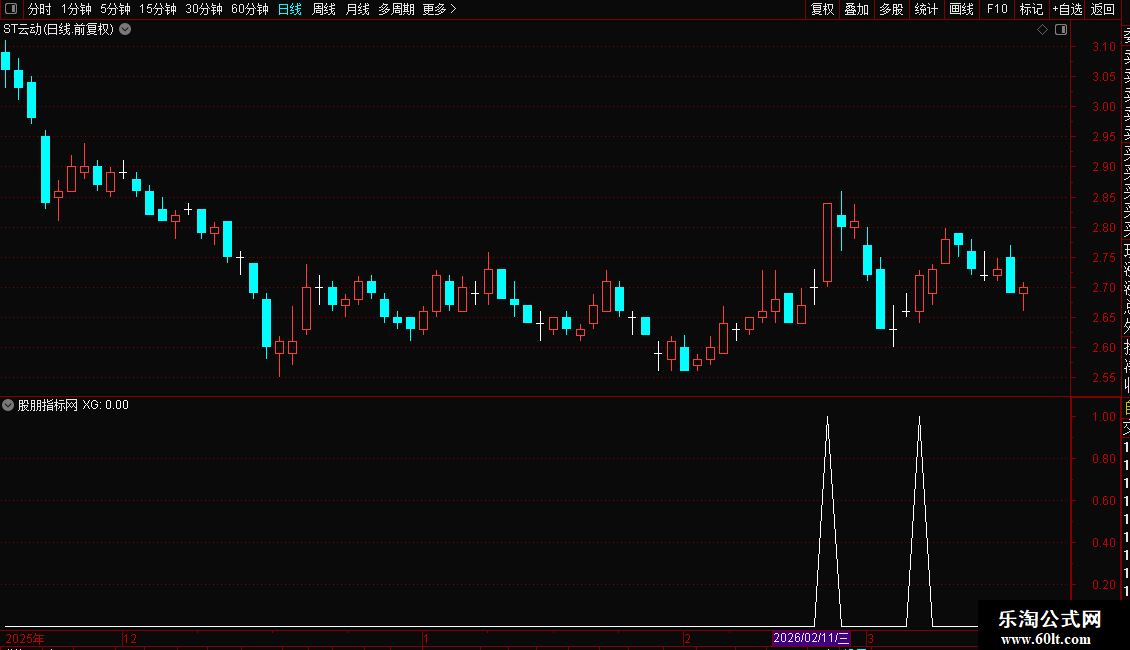1130x650 pixels.
Task: Click the XG: 0.00 indicator value
Action: click(105, 405)
